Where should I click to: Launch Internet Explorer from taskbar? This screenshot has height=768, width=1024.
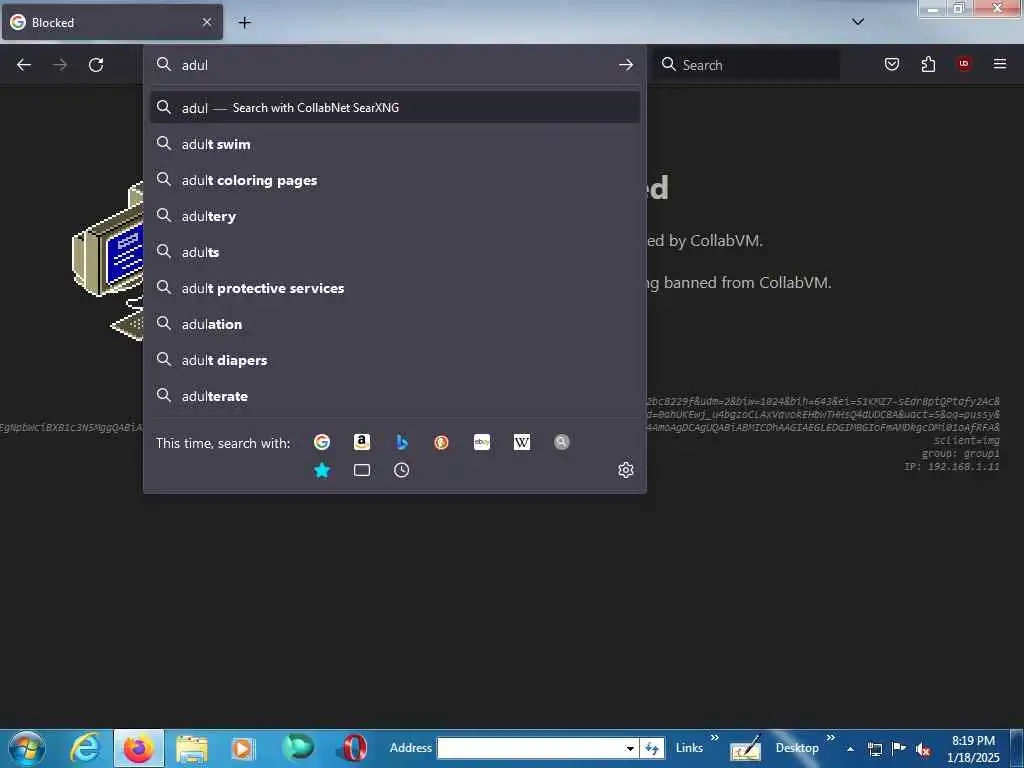click(86, 748)
